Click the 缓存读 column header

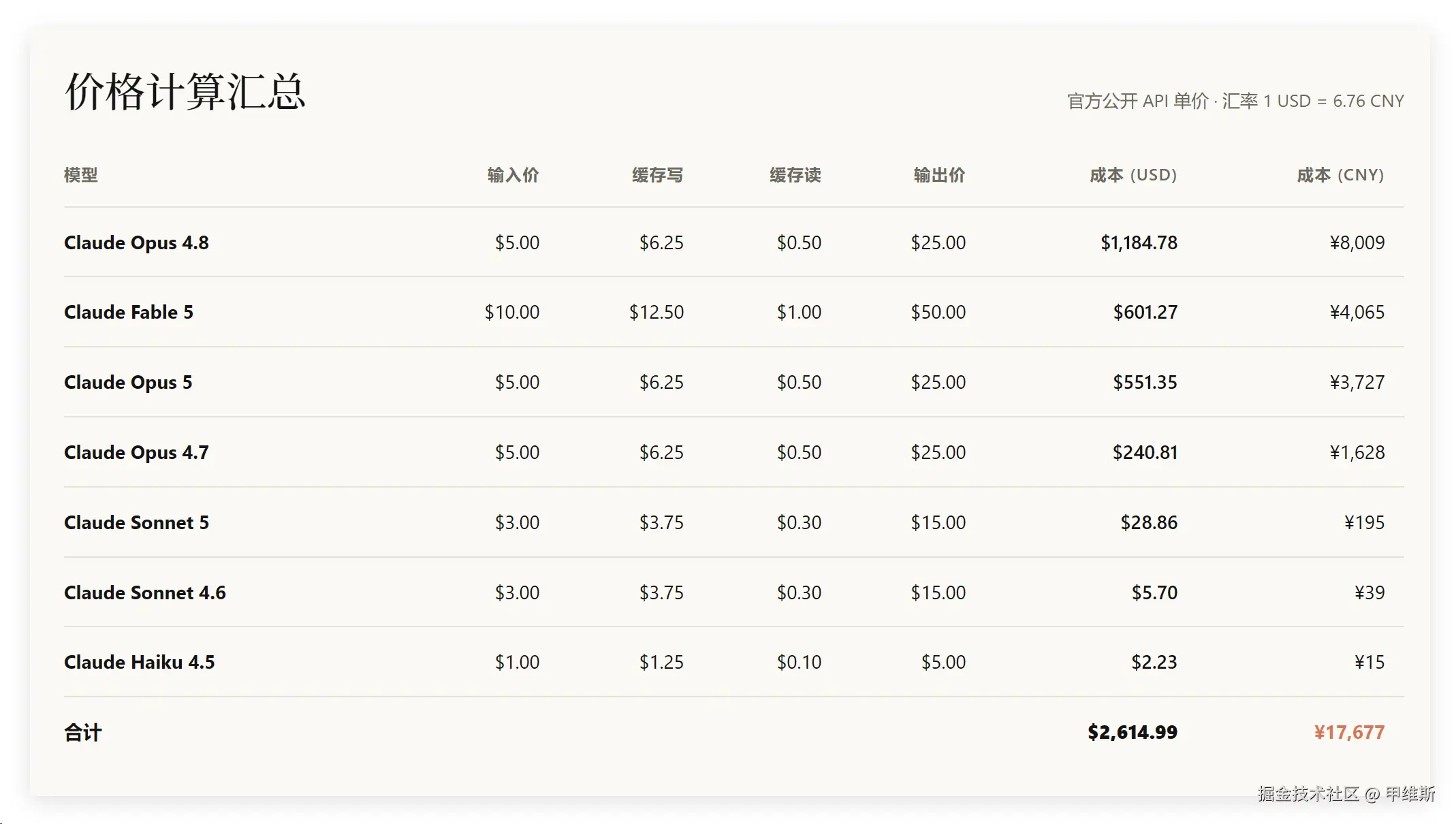(x=795, y=175)
